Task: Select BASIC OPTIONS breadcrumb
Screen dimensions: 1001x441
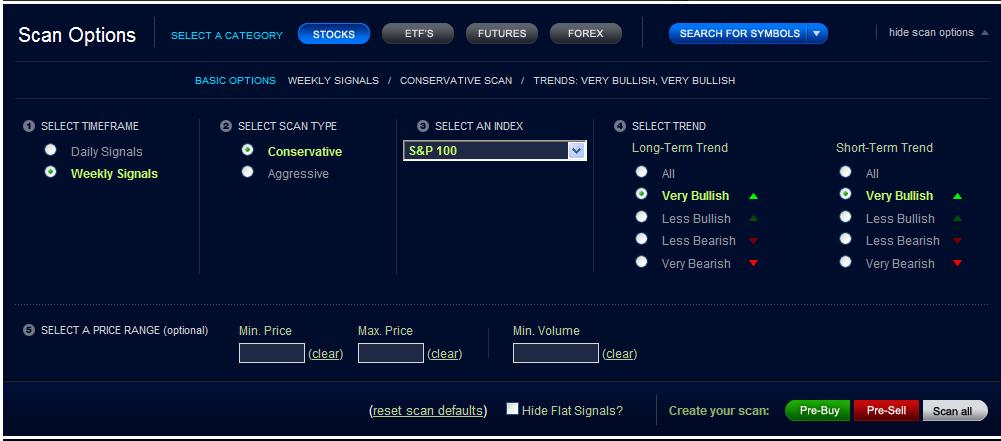Action: 235,80
